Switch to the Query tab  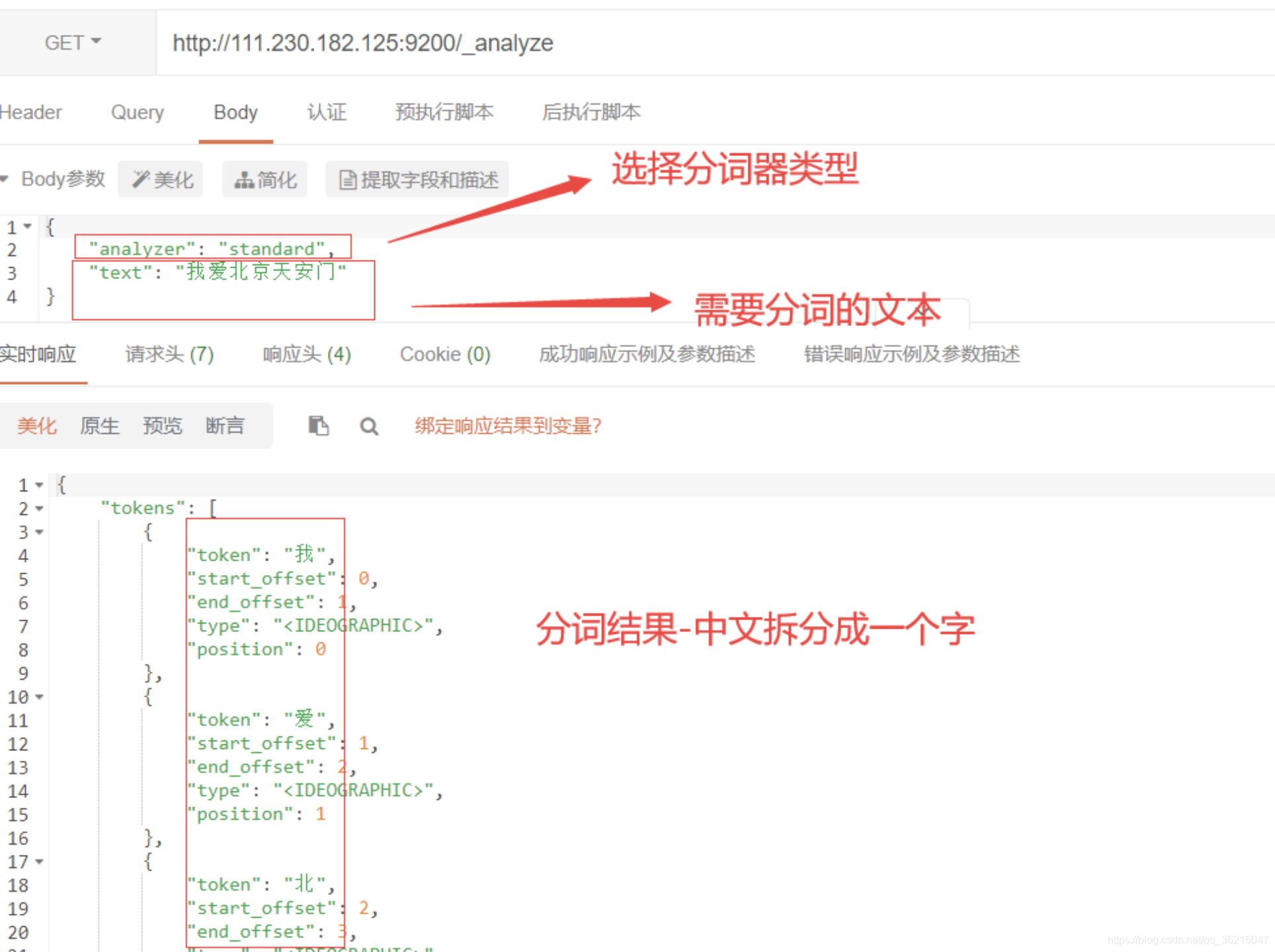pyautogui.click(x=137, y=112)
